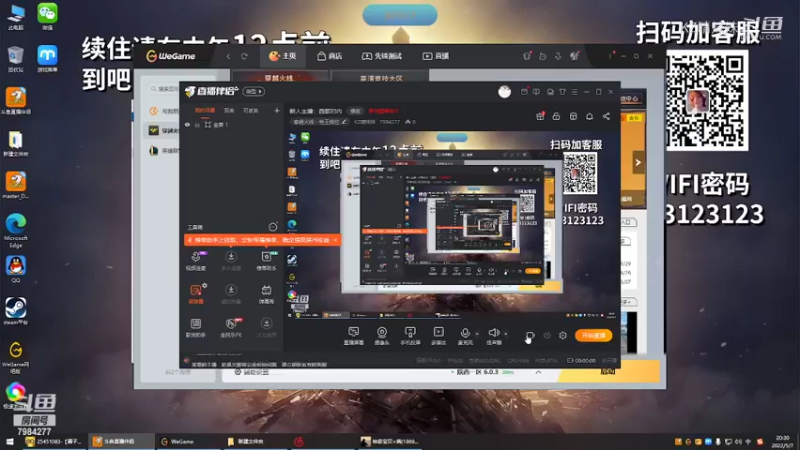
Task: Select the third scene tab
Action: tap(251, 110)
